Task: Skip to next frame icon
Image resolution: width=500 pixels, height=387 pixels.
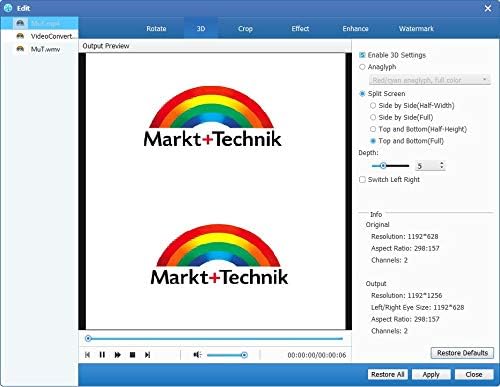Action: (x=147, y=355)
